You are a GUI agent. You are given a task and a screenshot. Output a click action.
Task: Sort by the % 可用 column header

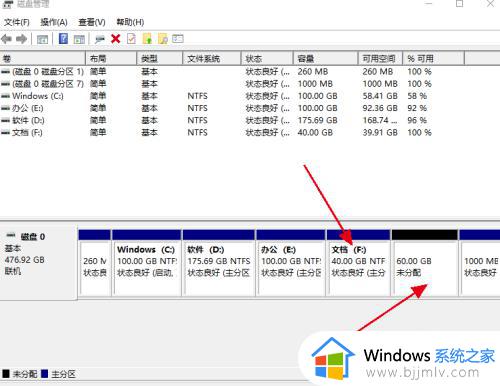click(x=433, y=59)
